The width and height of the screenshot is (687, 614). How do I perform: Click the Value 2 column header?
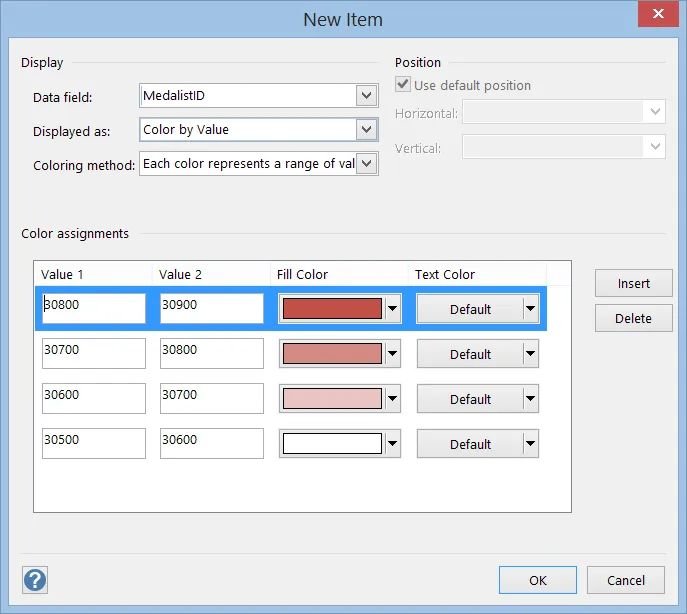(x=211, y=274)
